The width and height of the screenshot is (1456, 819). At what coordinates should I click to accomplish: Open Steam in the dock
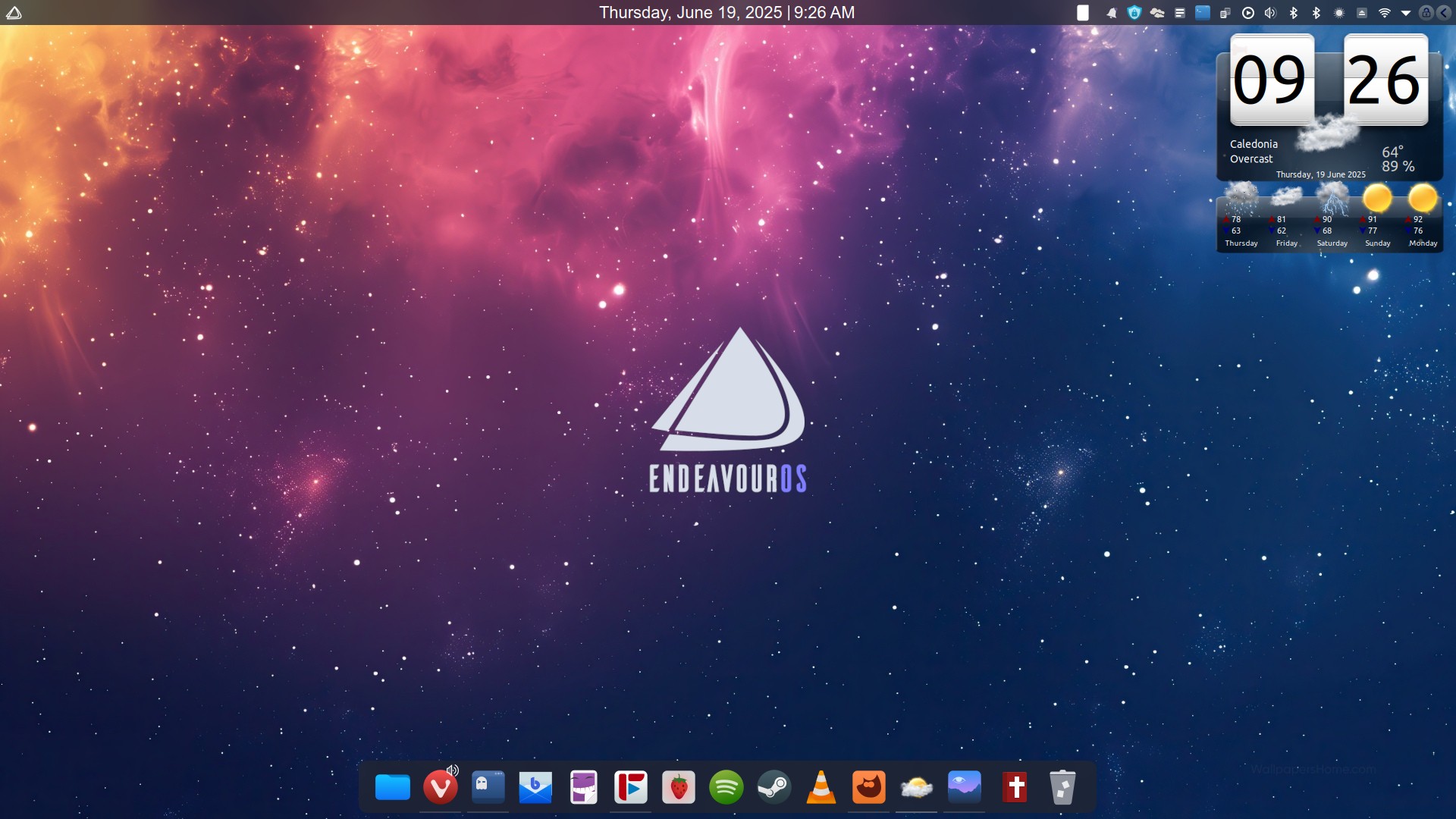[x=773, y=788]
